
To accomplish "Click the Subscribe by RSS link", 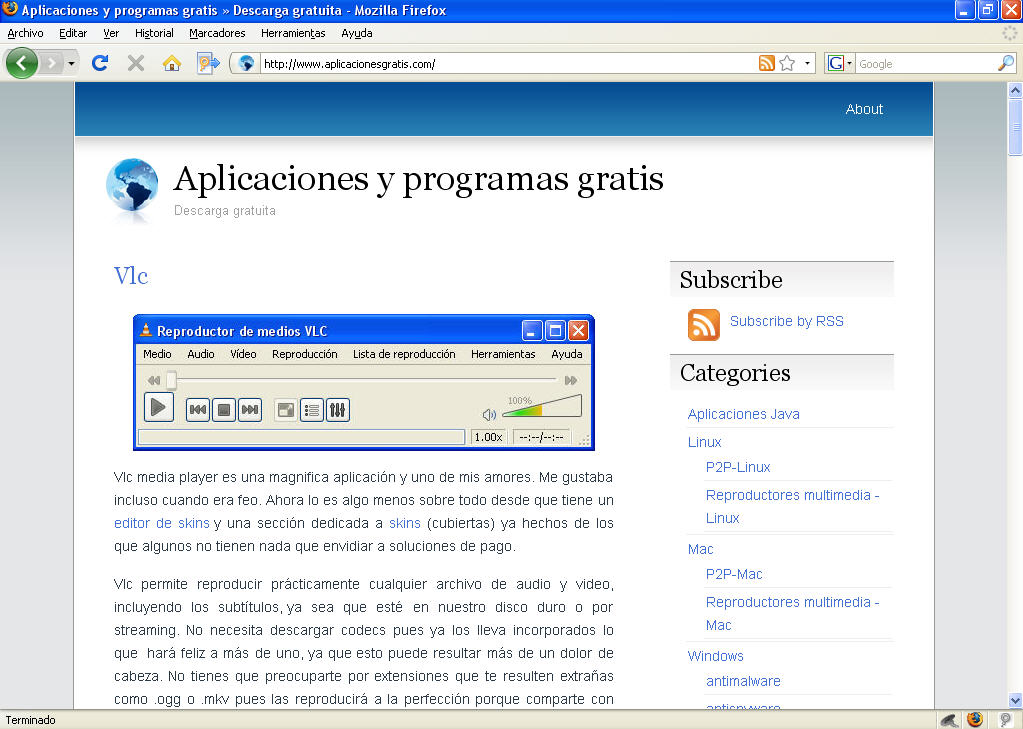I will pyautogui.click(x=786, y=321).
